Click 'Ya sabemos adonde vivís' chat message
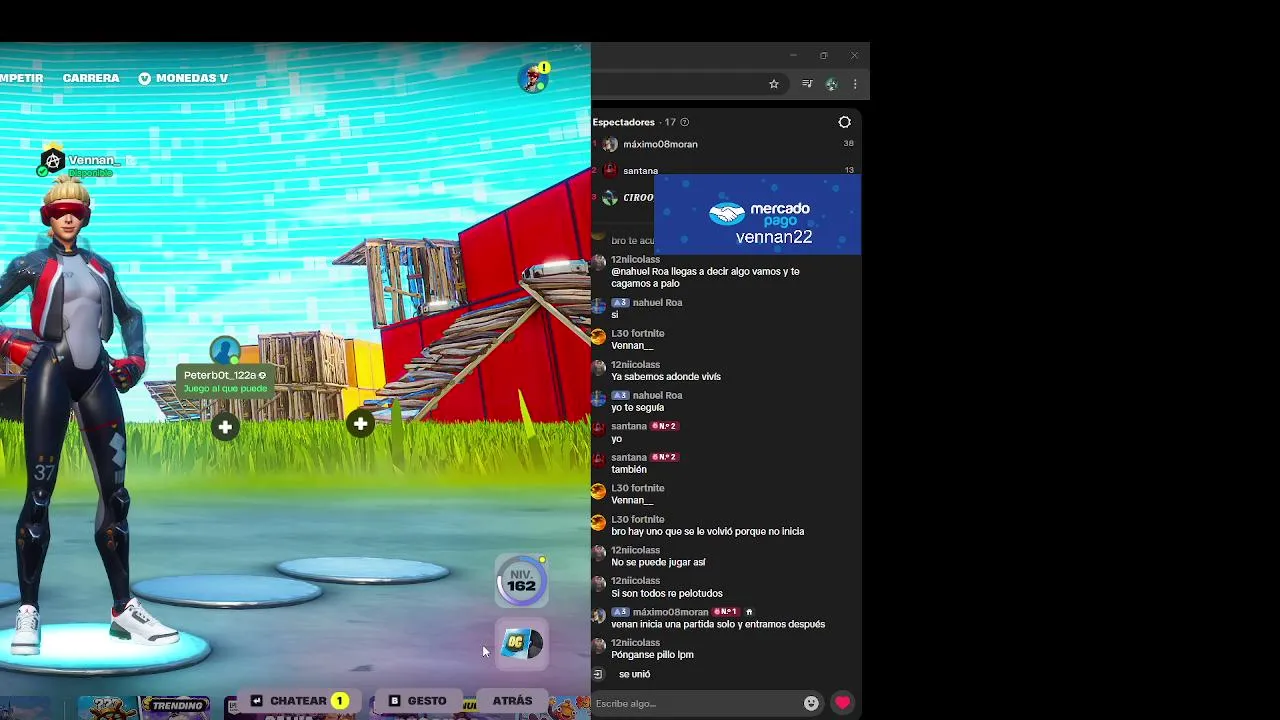This screenshot has height=720, width=1280. [666, 377]
